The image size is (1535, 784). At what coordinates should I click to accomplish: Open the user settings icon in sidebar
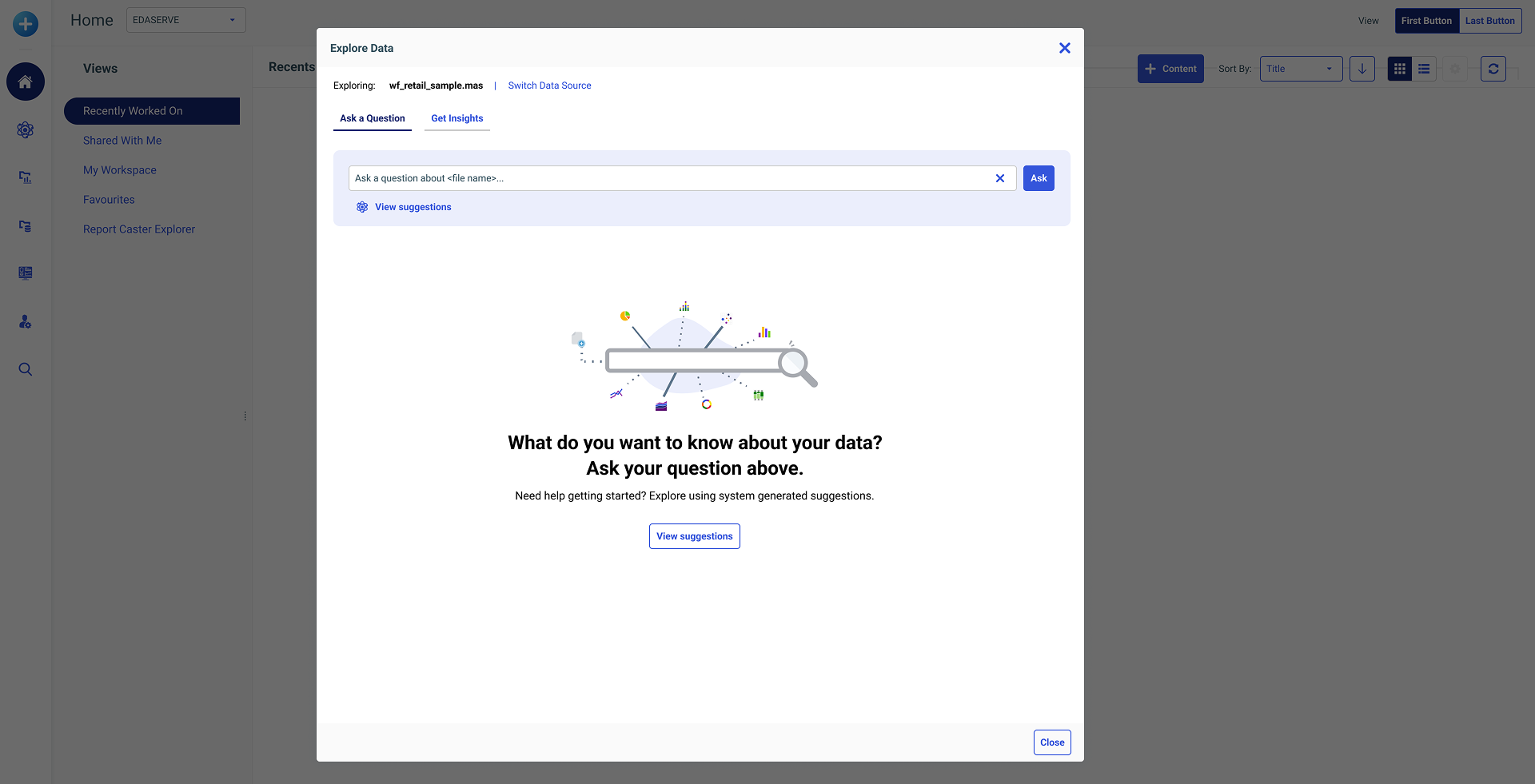pyautogui.click(x=26, y=321)
